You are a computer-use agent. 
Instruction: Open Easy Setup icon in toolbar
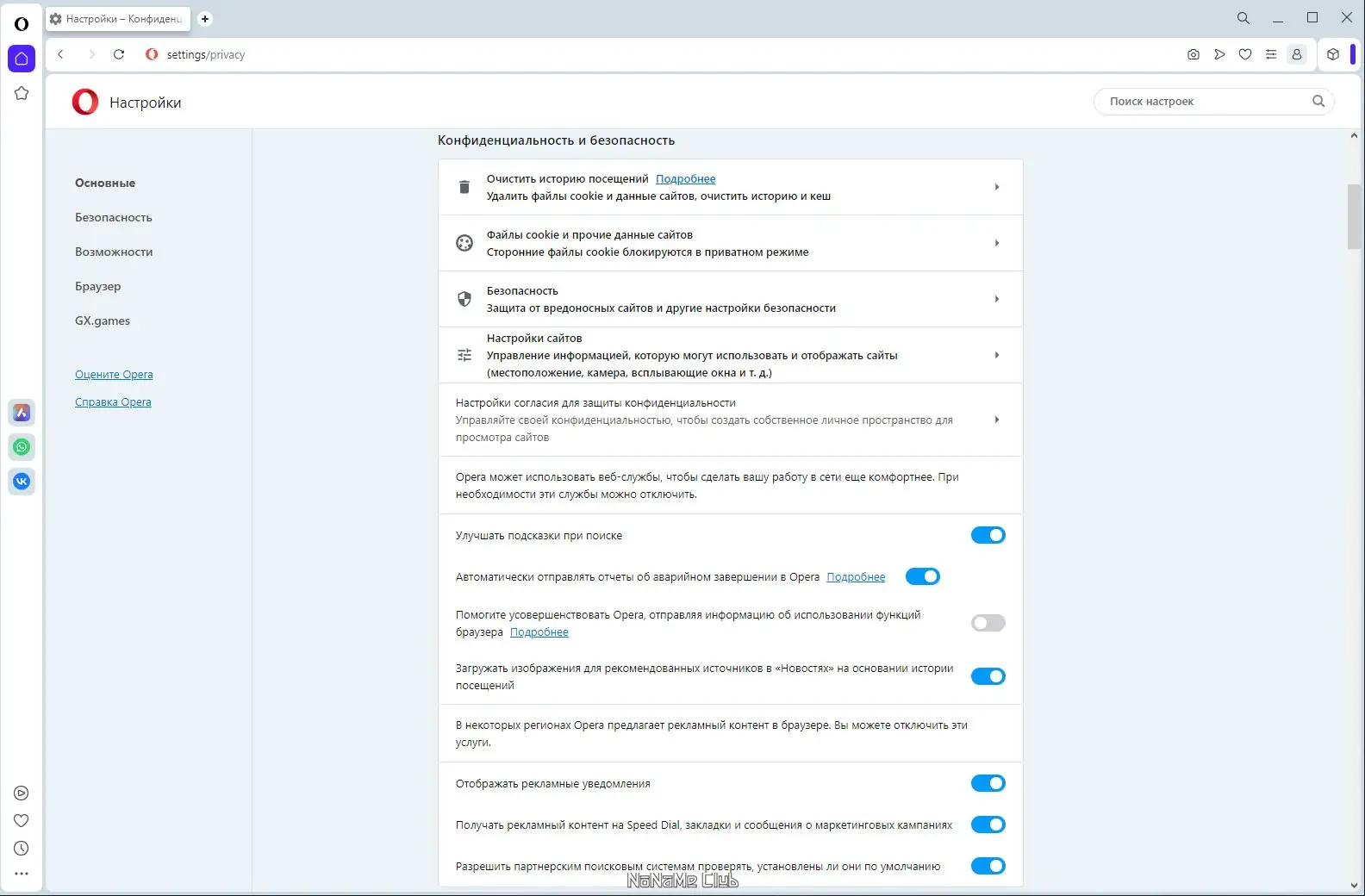tap(1271, 54)
